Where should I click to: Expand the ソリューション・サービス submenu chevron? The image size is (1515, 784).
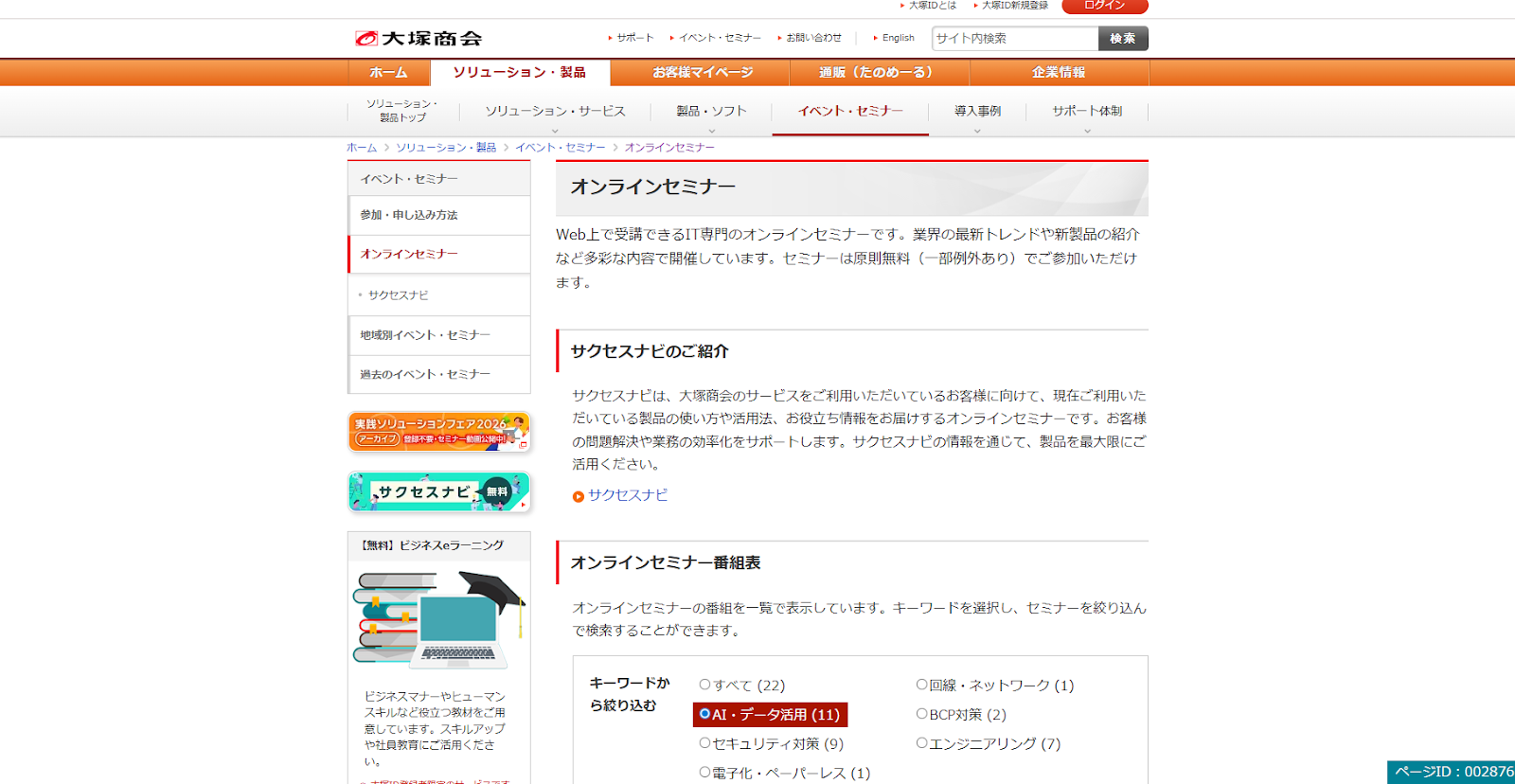[x=555, y=131]
